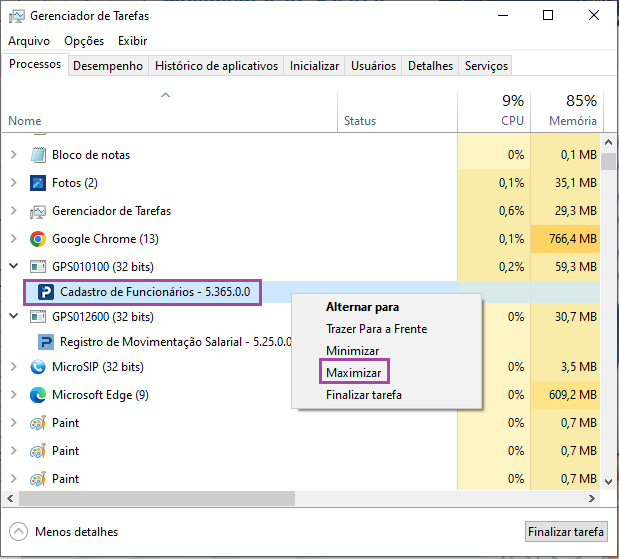Click the Bloco de notas icon
This screenshot has height=559, width=619.
point(38,155)
